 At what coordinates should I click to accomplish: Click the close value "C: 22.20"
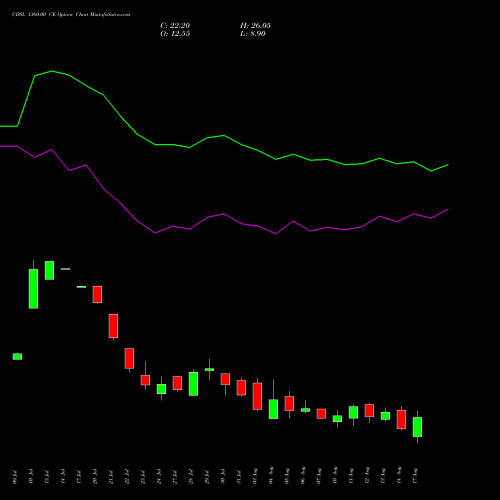pyautogui.click(x=175, y=26)
